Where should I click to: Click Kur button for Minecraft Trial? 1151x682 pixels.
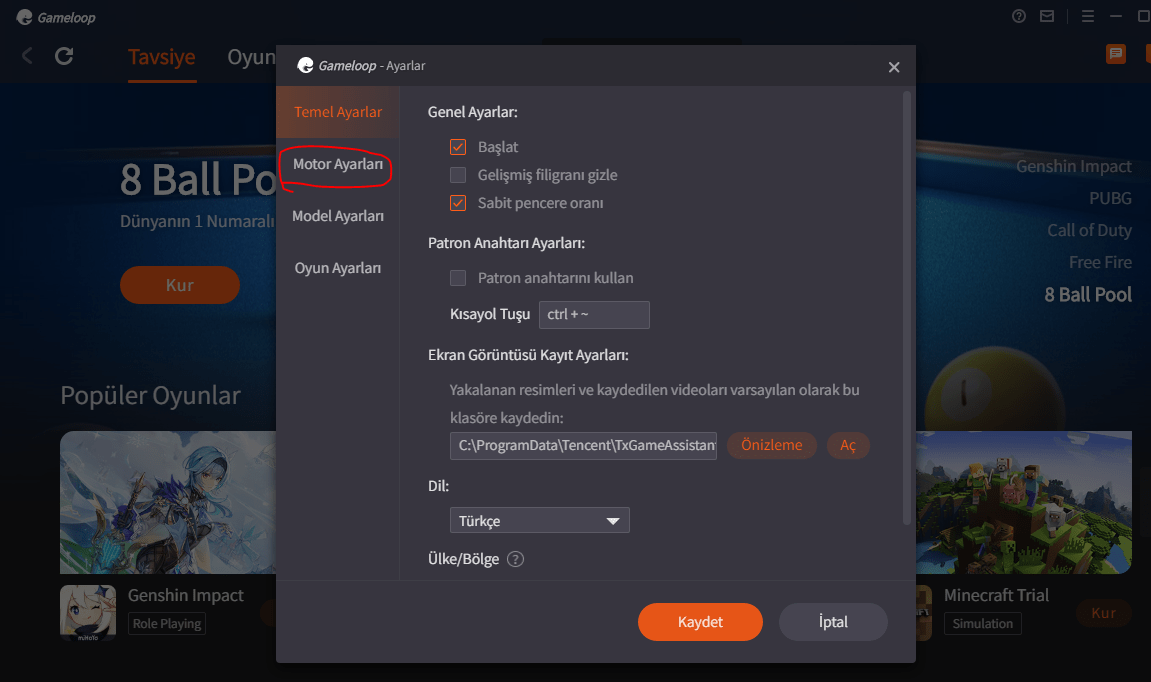point(1103,613)
